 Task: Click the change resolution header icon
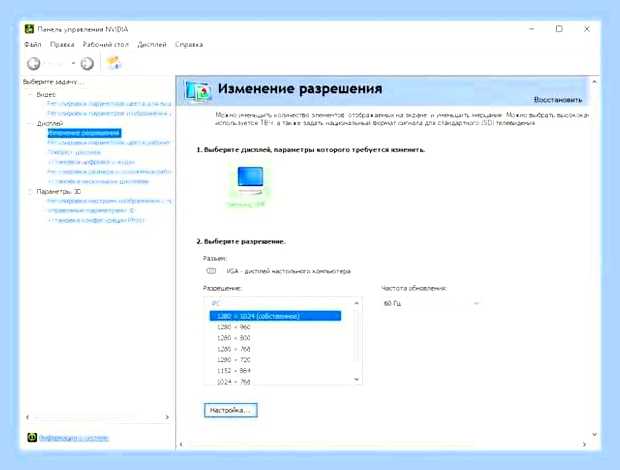pos(197,92)
